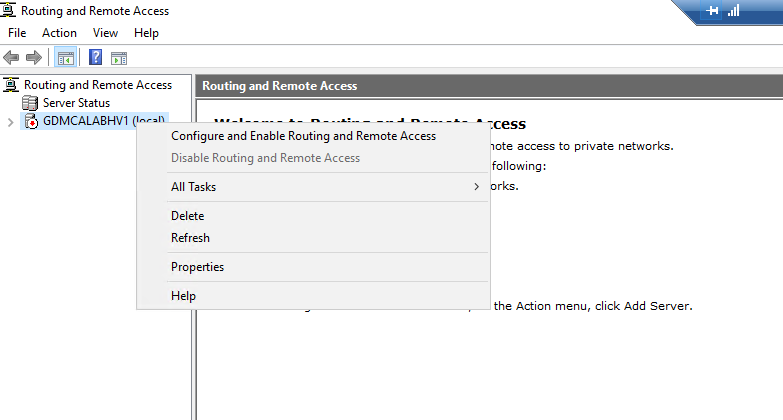The width and height of the screenshot is (783, 420).
Task: Select Routing and Remote Access root node
Action: point(98,85)
